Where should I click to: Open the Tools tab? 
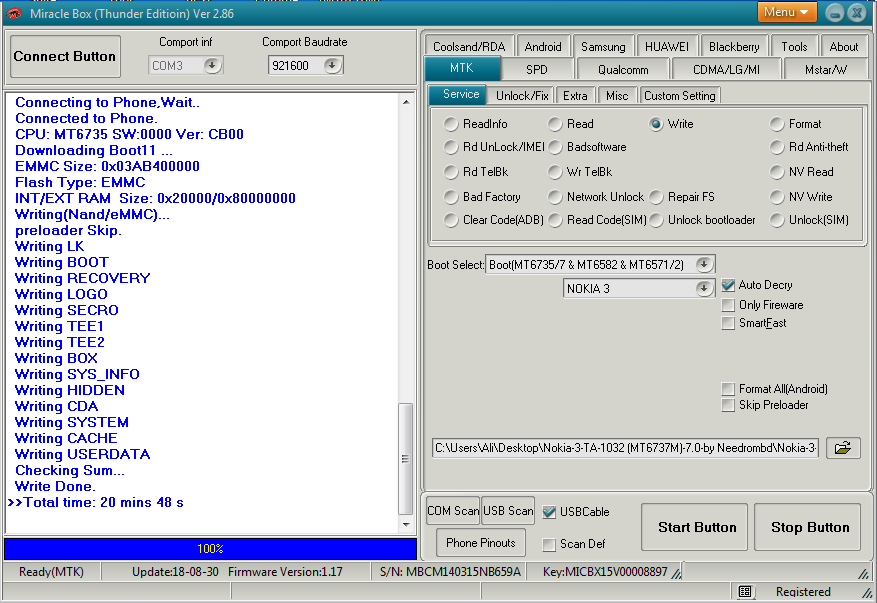[x=794, y=46]
